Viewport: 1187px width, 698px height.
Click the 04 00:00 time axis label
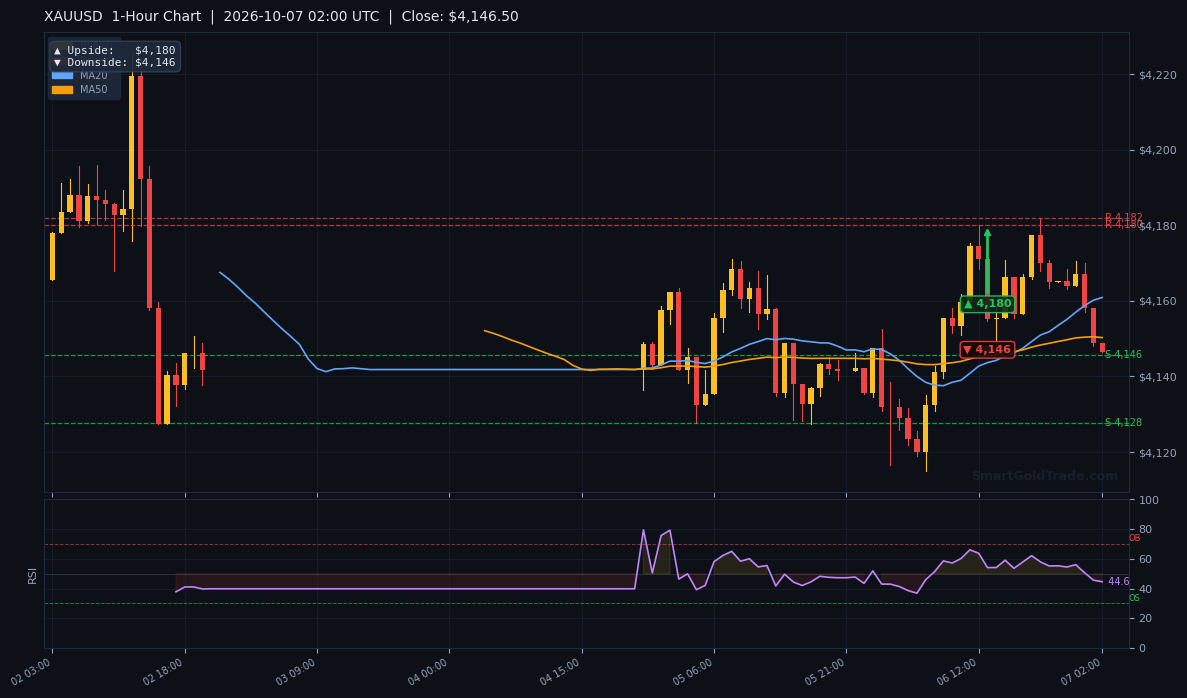click(x=428, y=672)
